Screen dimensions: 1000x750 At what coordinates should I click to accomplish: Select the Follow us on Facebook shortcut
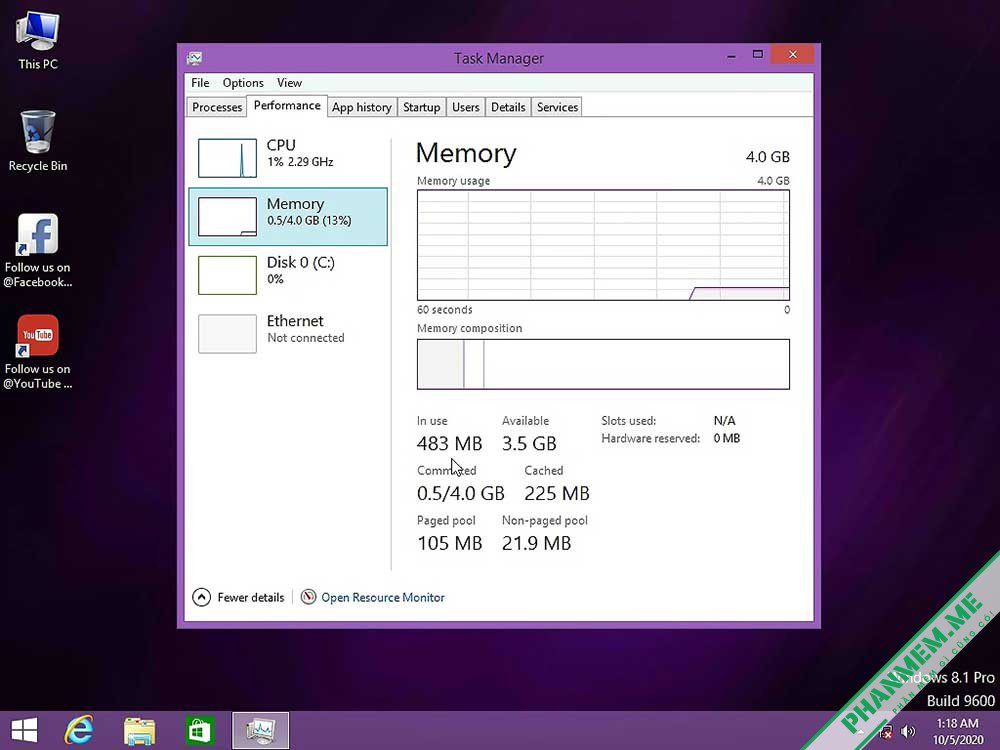point(38,251)
